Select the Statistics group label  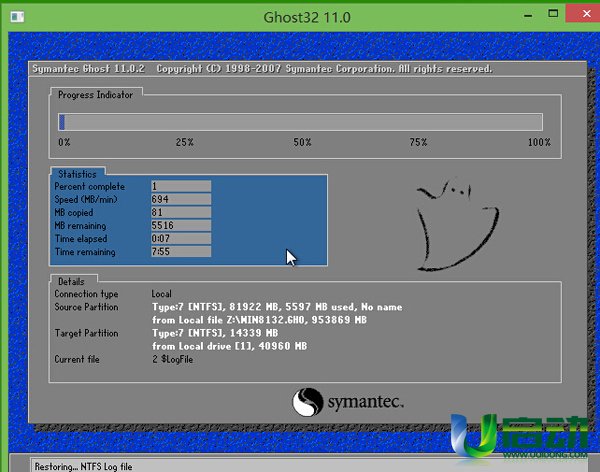click(x=77, y=174)
